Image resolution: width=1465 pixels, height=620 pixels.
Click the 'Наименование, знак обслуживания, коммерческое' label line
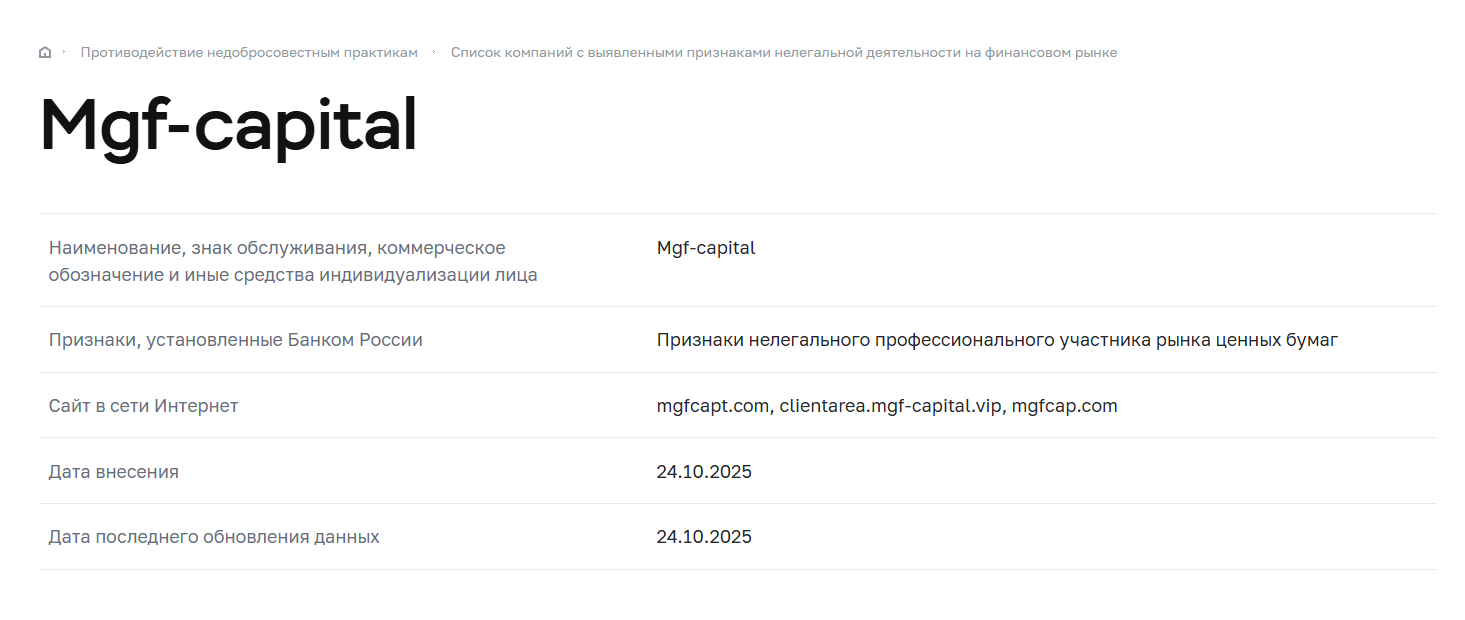pos(277,248)
